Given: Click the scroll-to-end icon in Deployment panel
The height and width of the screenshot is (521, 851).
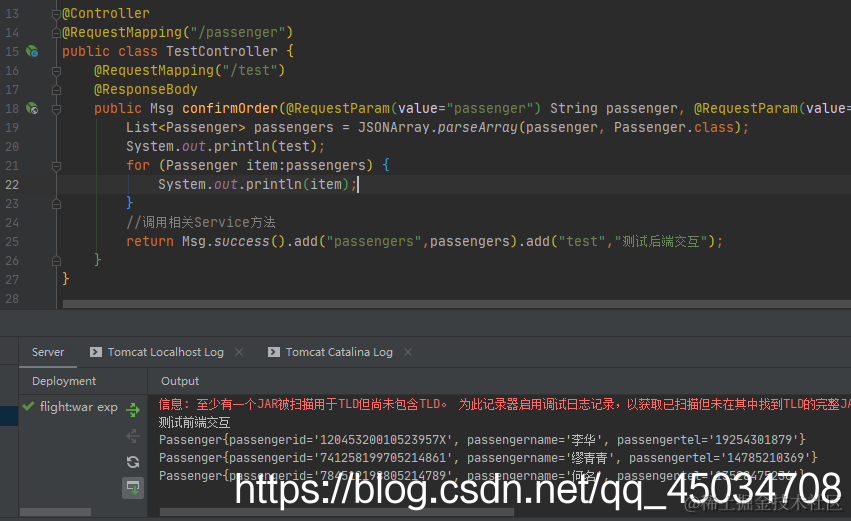Looking at the screenshot, I should 133,487.
